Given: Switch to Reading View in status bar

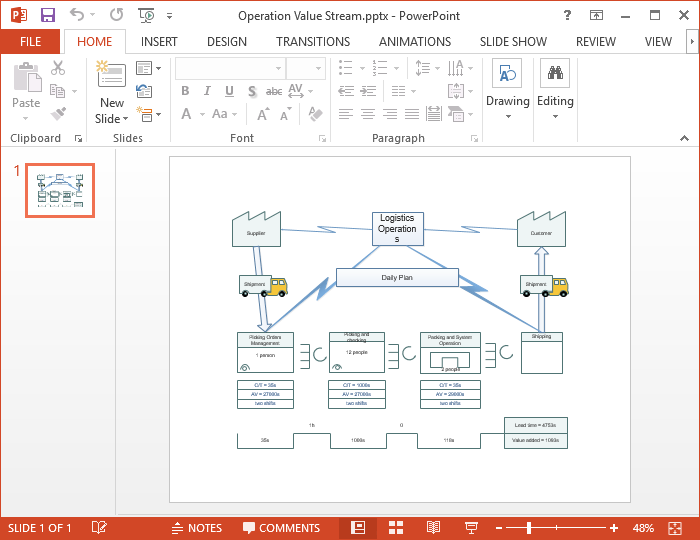Looking at the screenshot, I should click(433, 528).
